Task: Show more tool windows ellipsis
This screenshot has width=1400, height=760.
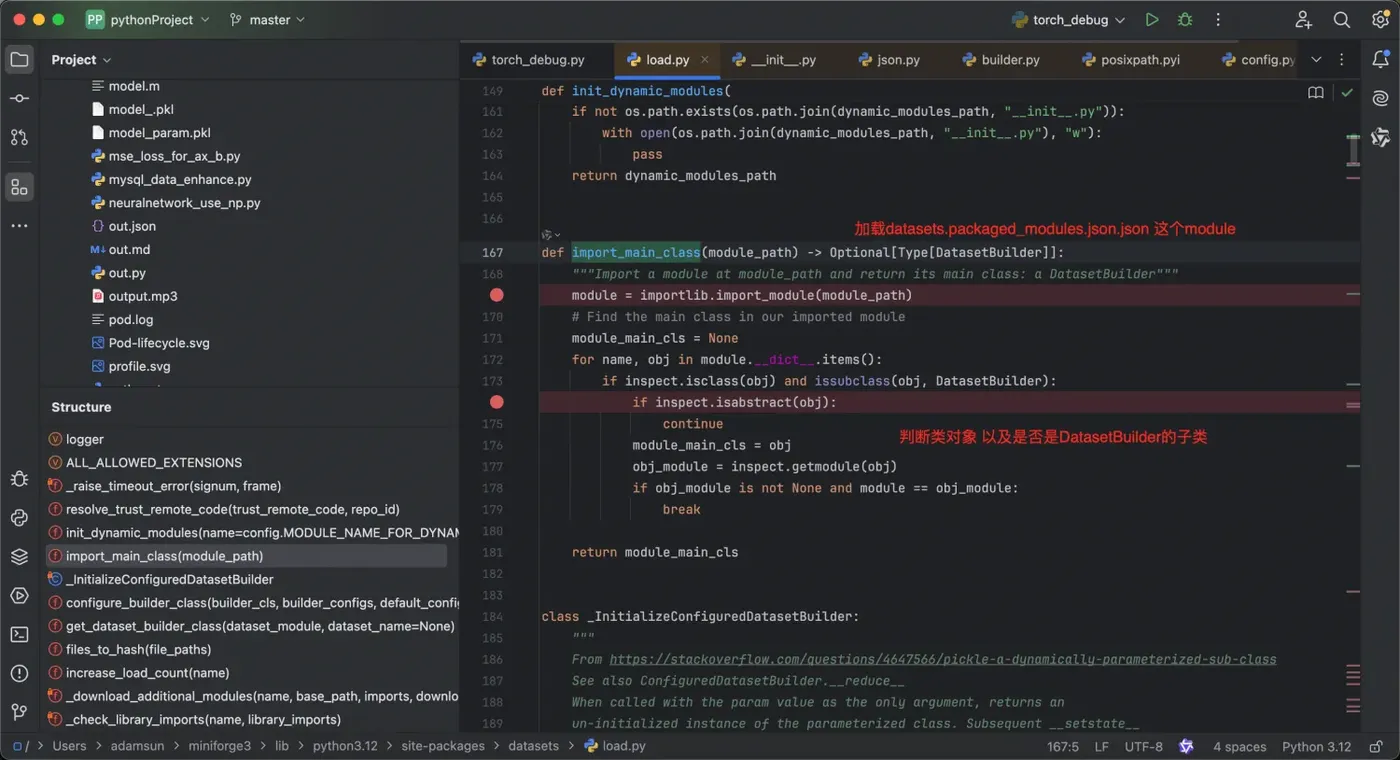Action: [19, 226]
